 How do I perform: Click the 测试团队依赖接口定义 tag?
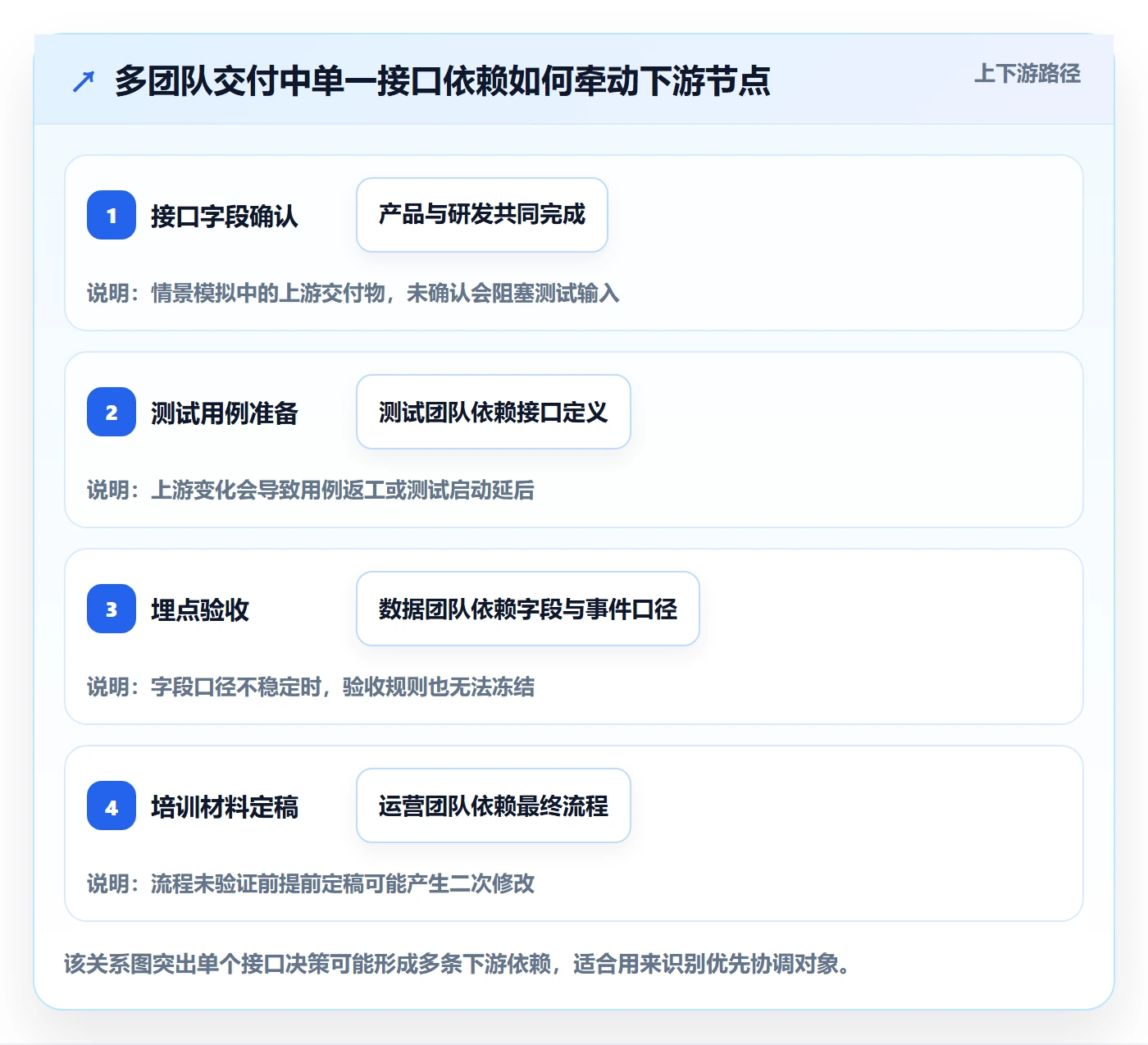494,412
